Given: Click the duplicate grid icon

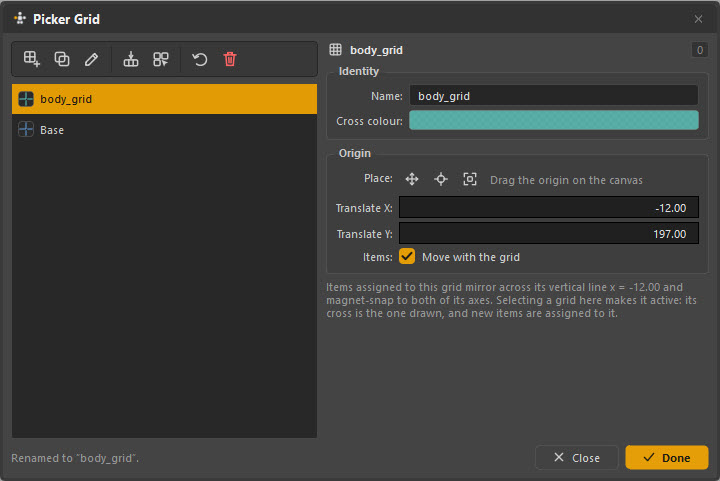Looking at the screenshot, I should click(x=62, y=59).
